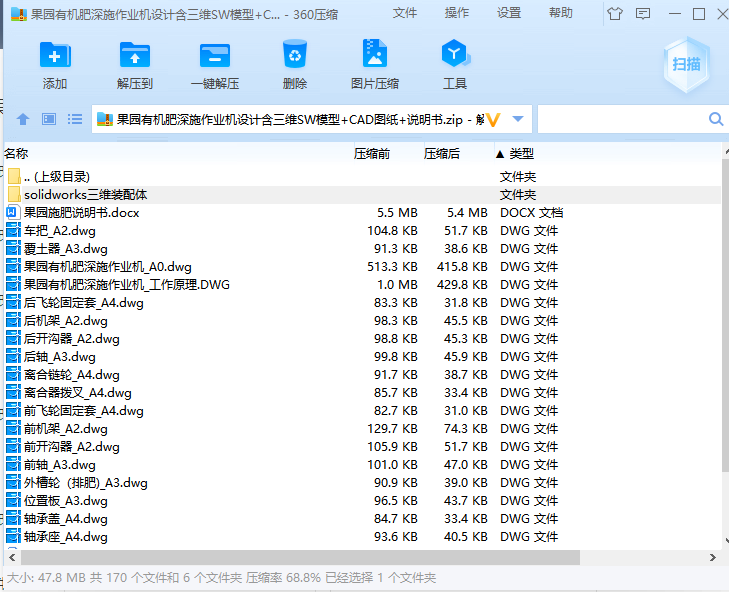This screenshot has height=592, width=729.
Task: Sort by the 类型 column header
Action: tap(522, 153)
